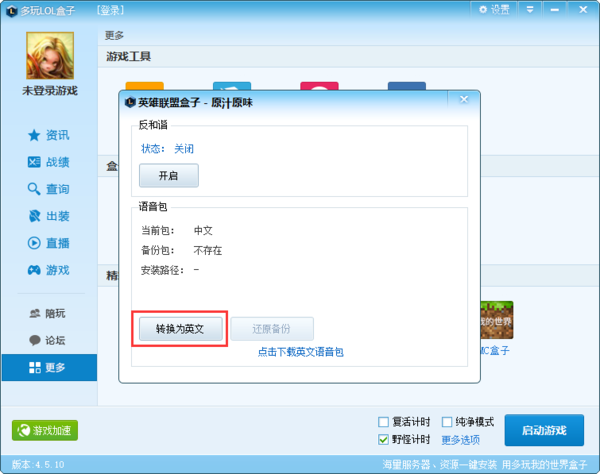
Task: Click the 游戏加速 green button
Action: [45, 430]
